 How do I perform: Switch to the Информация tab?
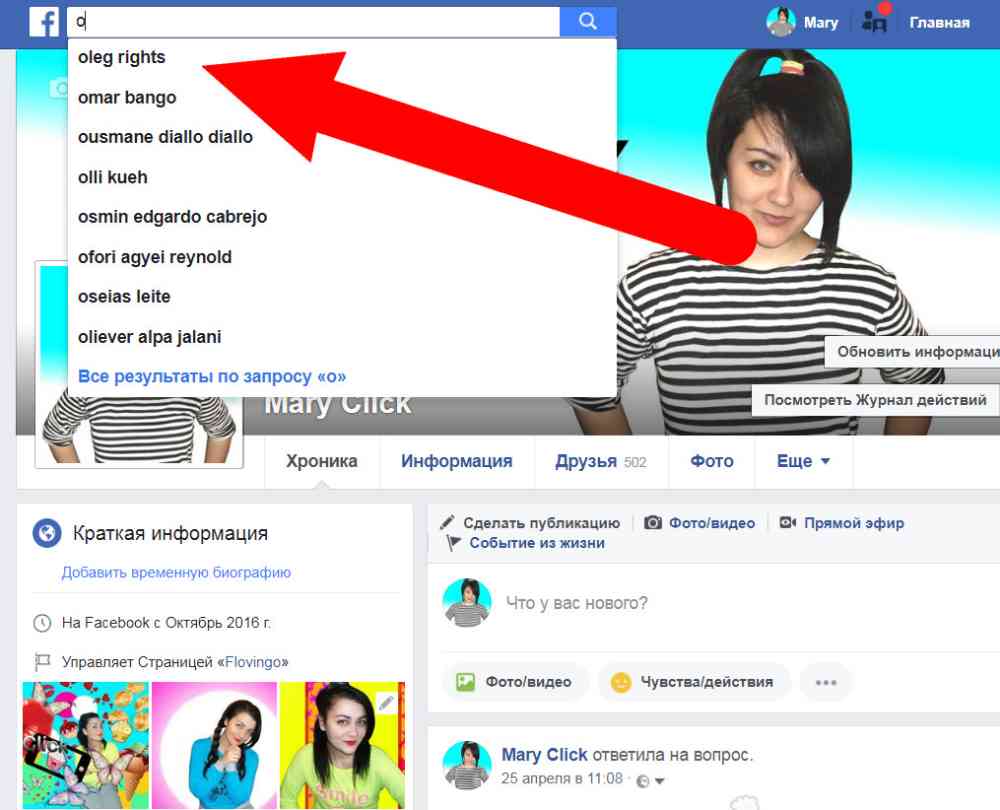coord(456,461)
